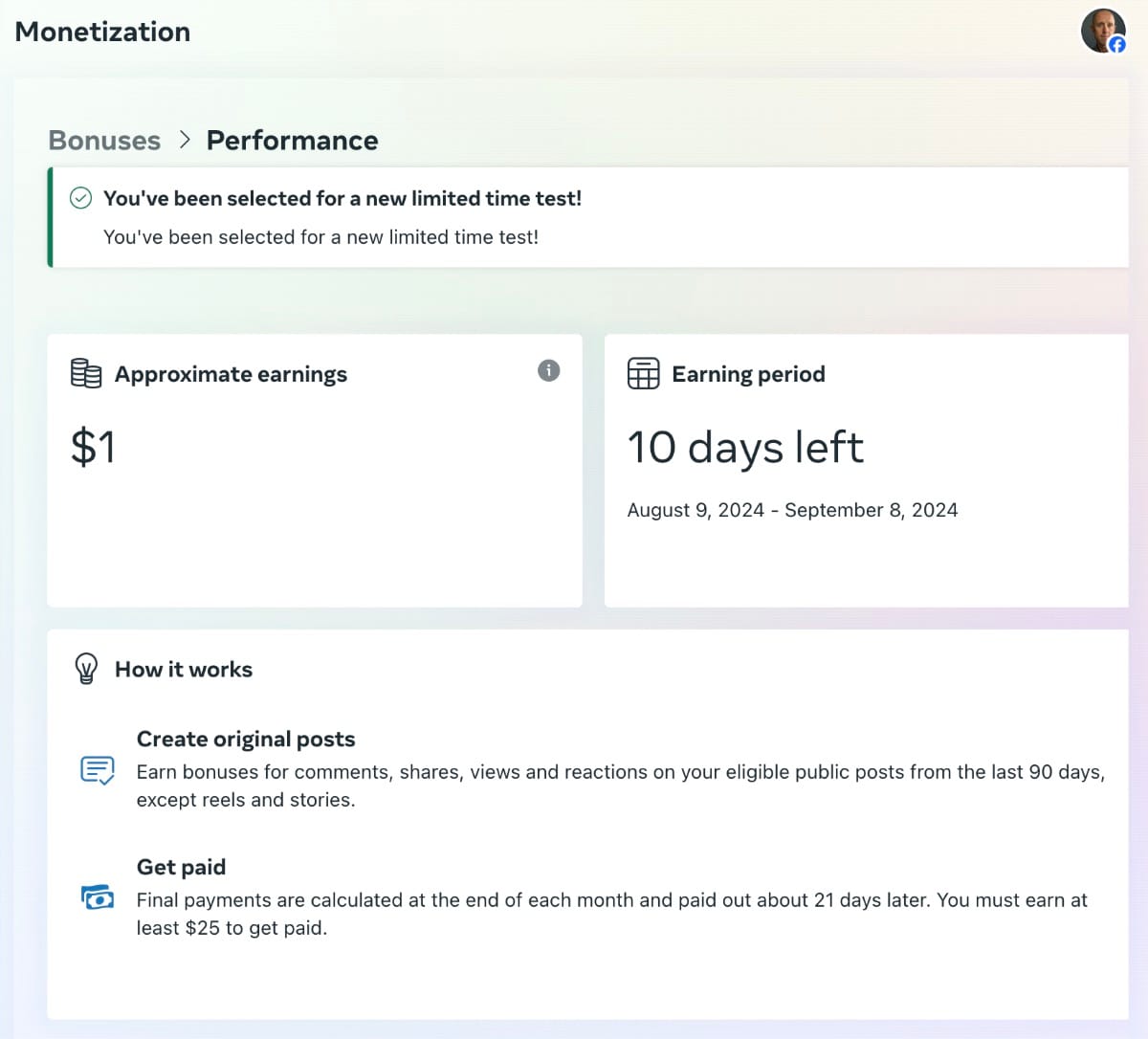Image resolution: width=1148 pixels, height=1039 pixels.
Task: Click the August 9 to September 8 date range
Action: coord(793,510)
